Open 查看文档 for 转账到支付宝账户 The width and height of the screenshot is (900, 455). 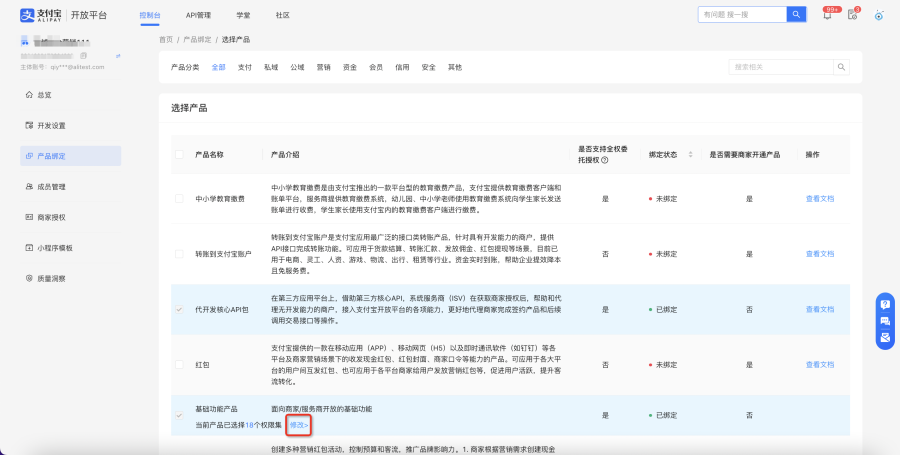pos(820,254)
